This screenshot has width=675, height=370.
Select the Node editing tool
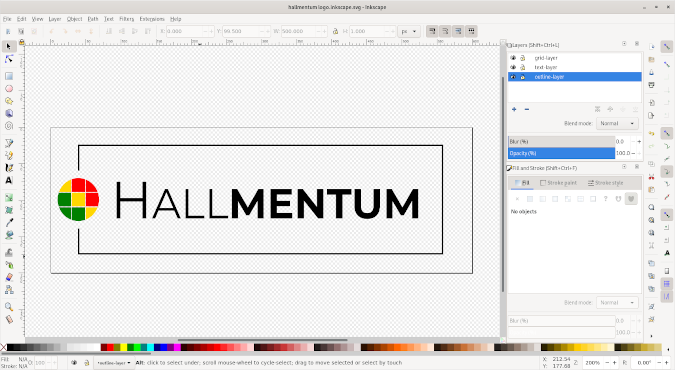click(9, 59)
